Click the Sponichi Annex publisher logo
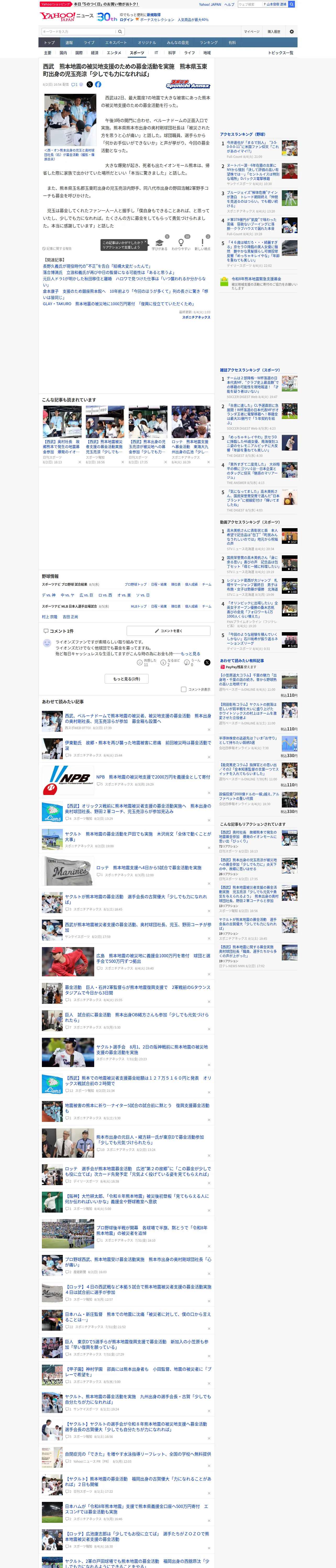 coord(188,85)
